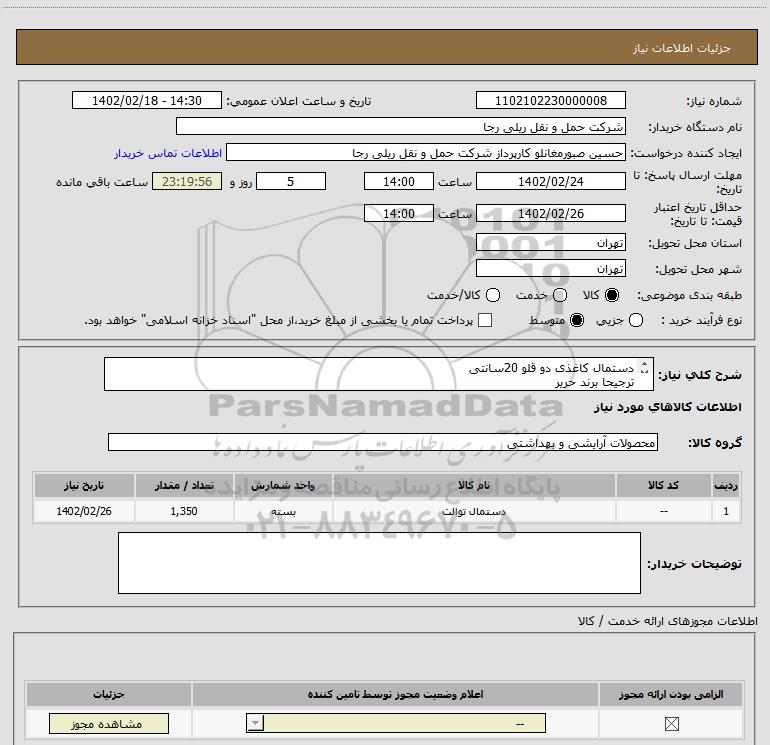
Task: Click the اطلاعات مجوزهای ارائه خدمت / کالا heading
Action: (x=667, y=621)
